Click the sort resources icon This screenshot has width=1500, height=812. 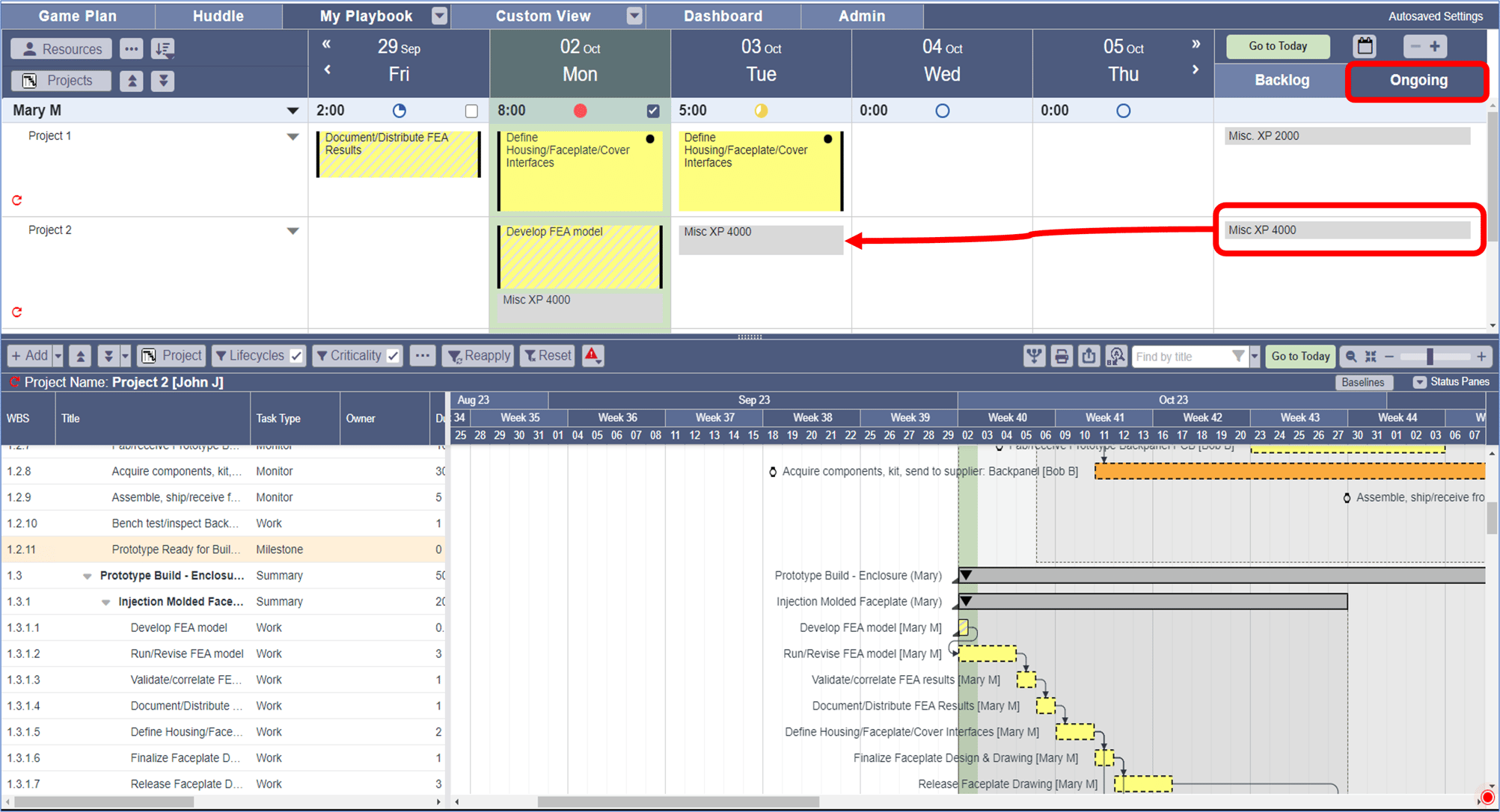pos(163,49)
